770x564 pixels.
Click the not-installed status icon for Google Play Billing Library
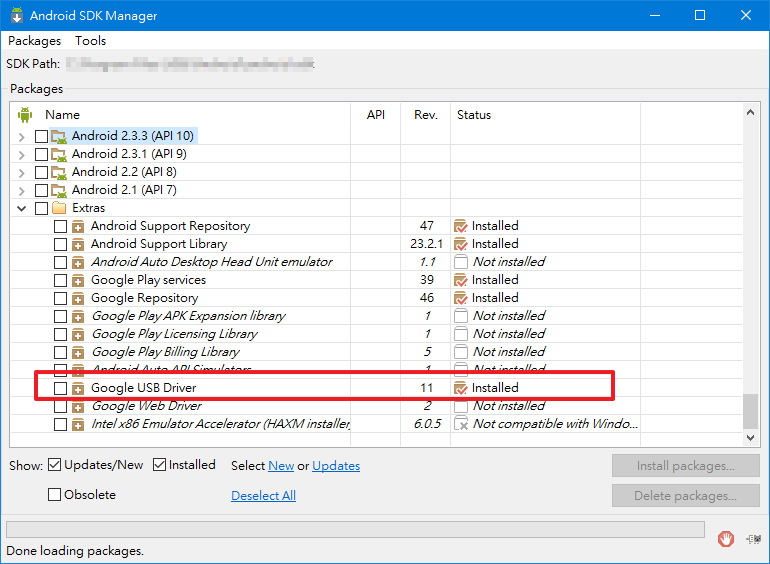click(x=461, y=352)
